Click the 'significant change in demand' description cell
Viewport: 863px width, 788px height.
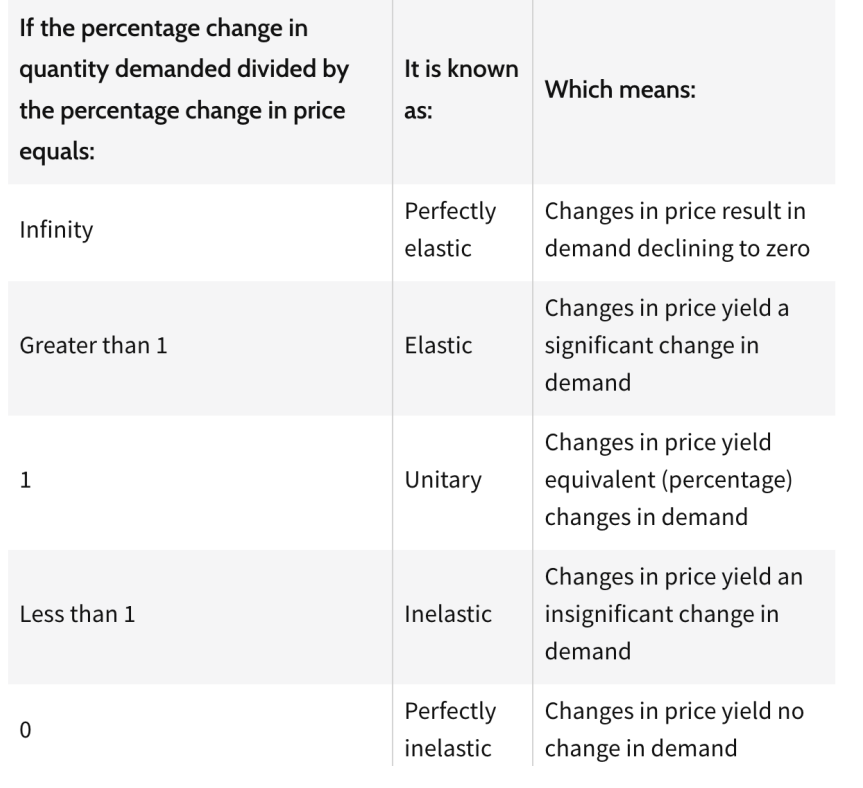tap(667, 345)
